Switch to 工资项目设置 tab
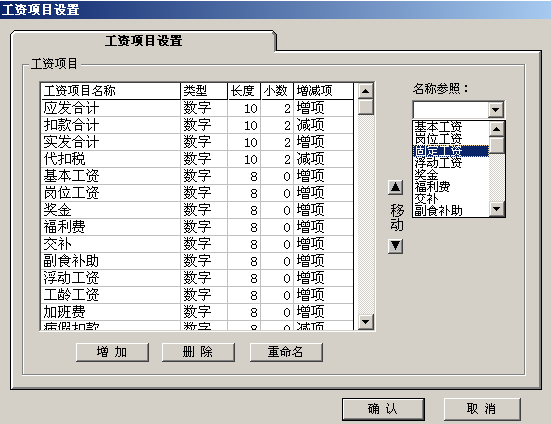Image resolution: width=551 pixels, height=424 pixels. click(x=143, y=41)
